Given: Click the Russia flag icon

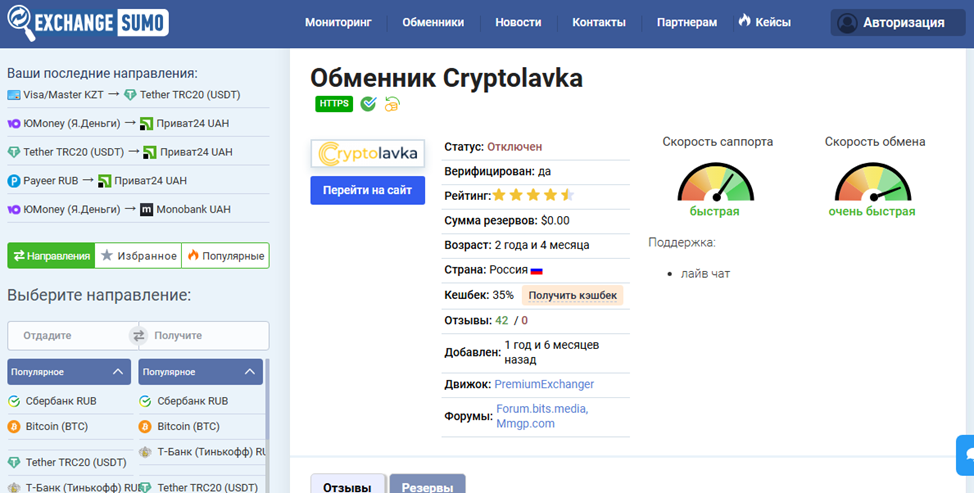Looking at the screenshot, I should [x=537, y=271].
